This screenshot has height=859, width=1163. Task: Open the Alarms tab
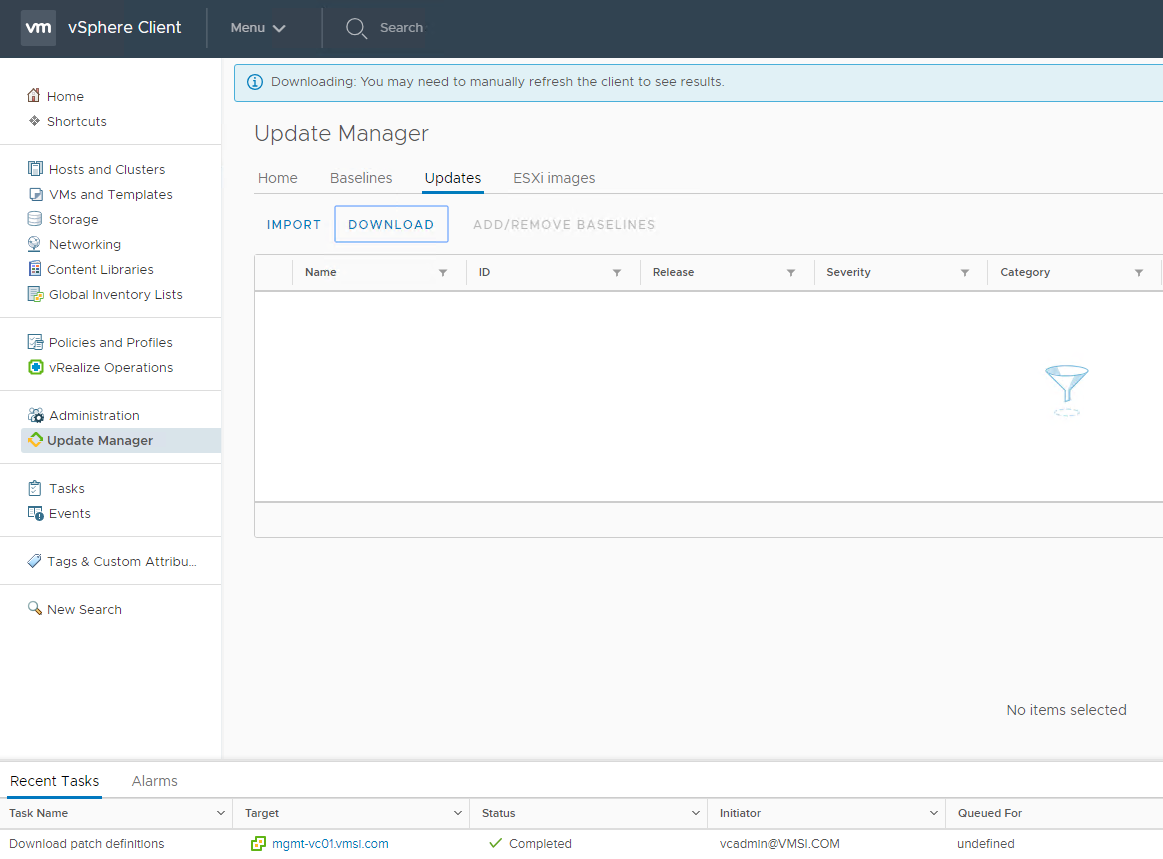(155, 781)
